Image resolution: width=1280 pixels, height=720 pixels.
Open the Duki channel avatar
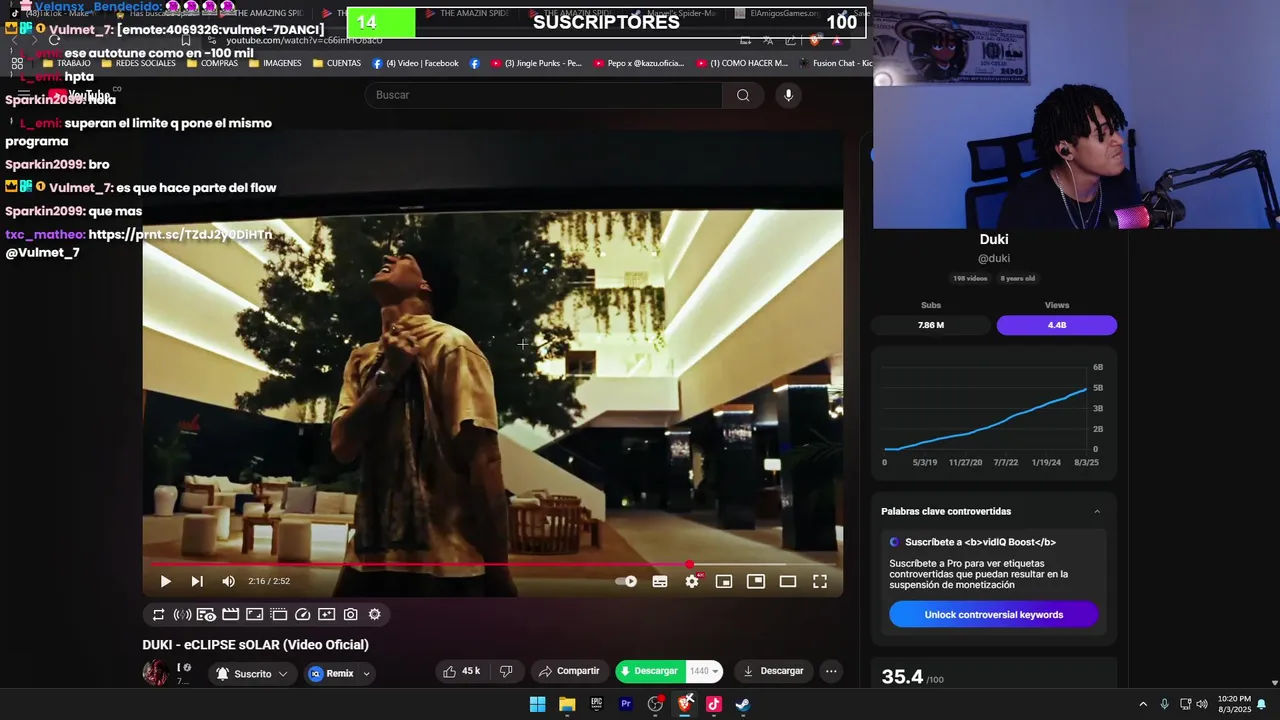(156, 673)
